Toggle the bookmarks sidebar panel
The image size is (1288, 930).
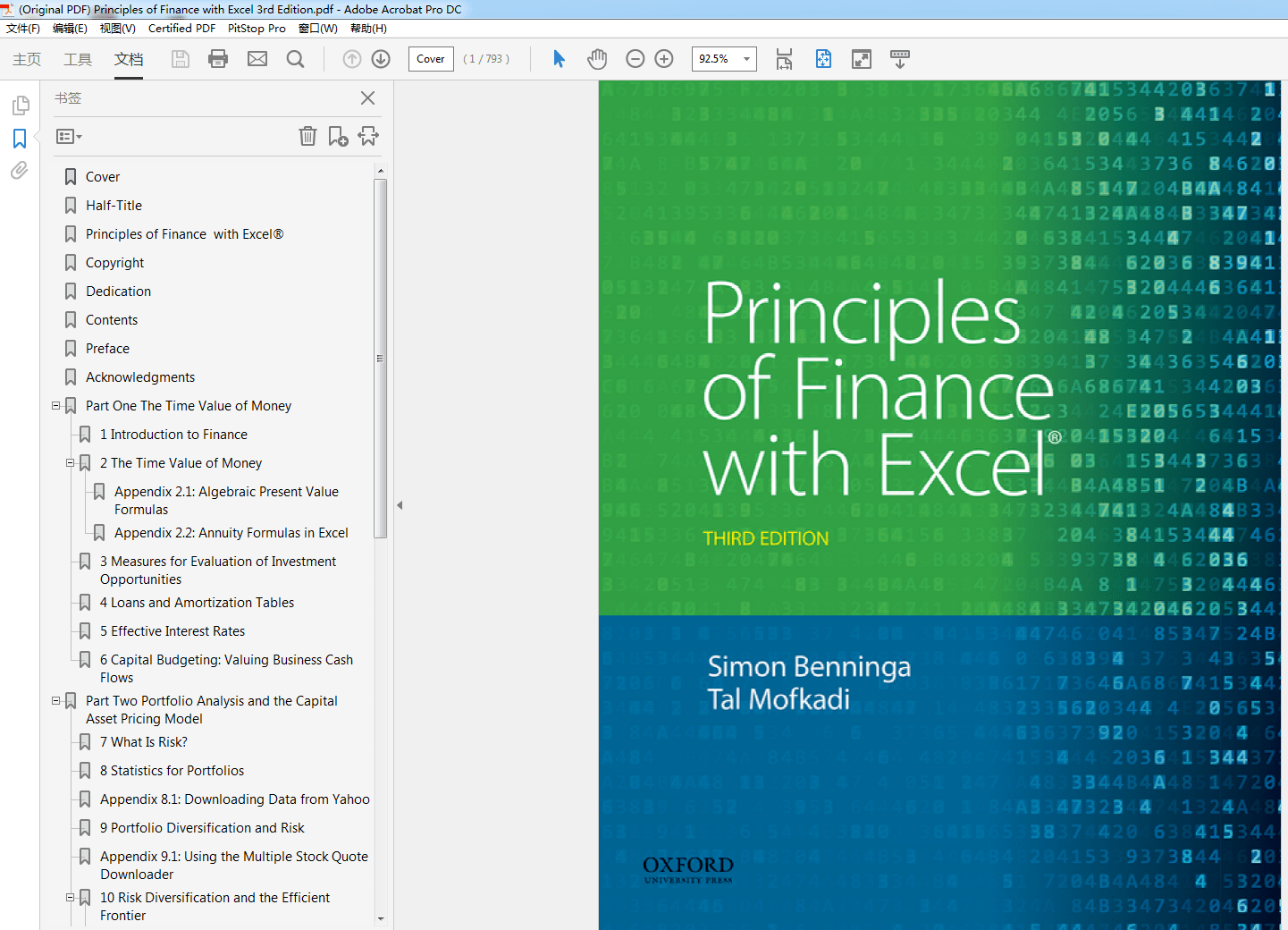pos(19,138)
